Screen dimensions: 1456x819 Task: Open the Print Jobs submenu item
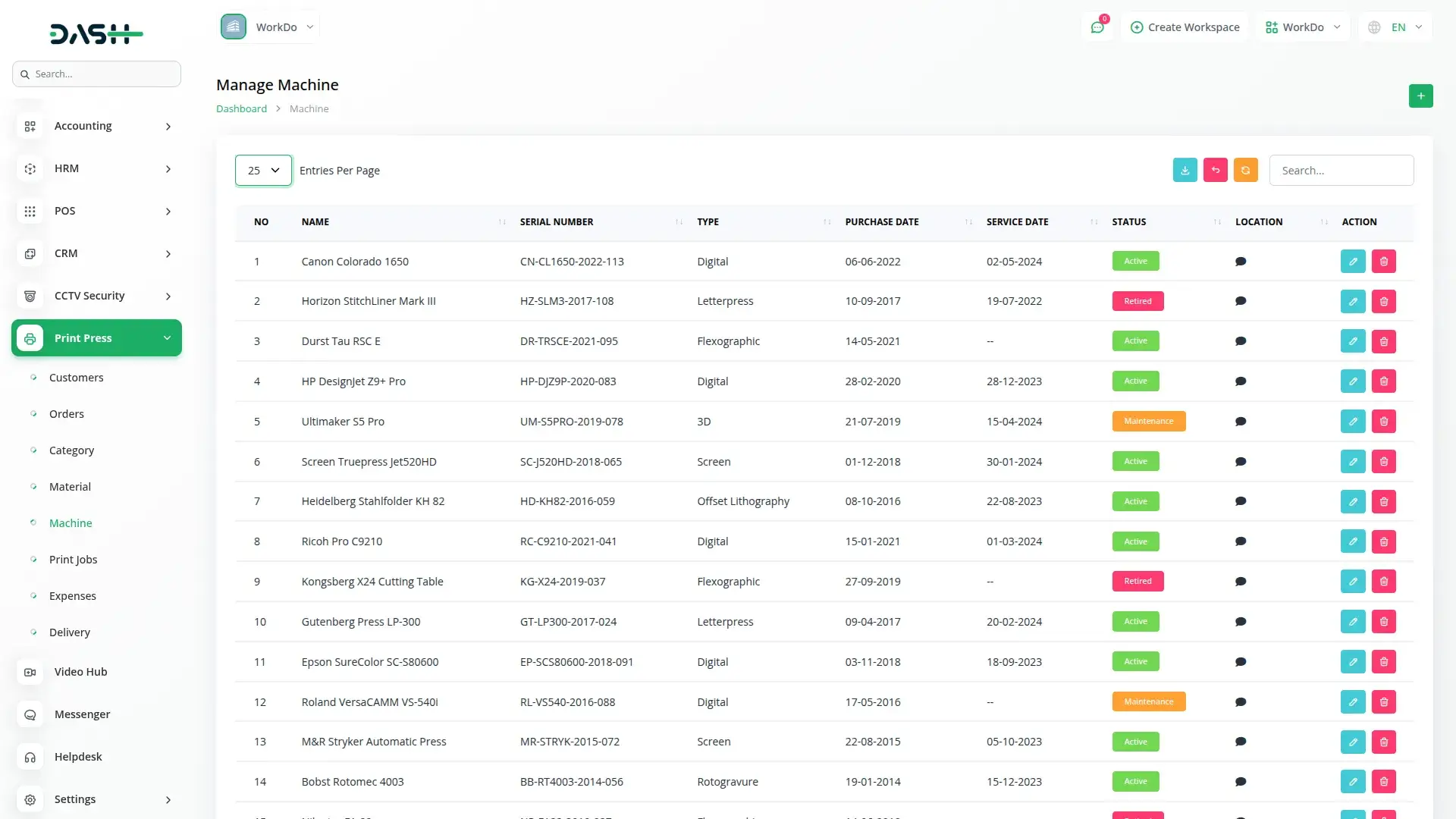[73, 560]
